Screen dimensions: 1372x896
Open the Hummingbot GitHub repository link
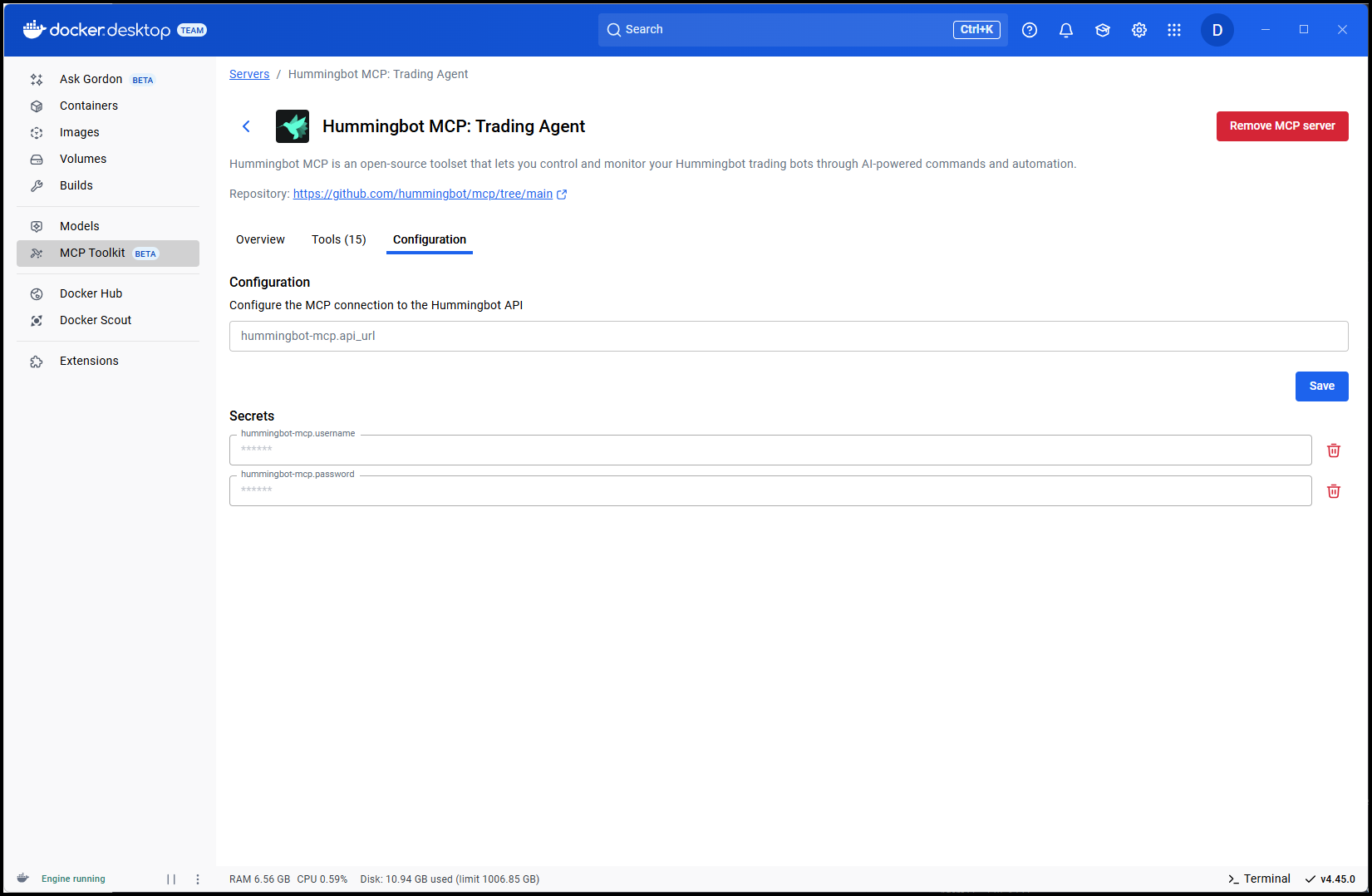click(x=423, y=194)
